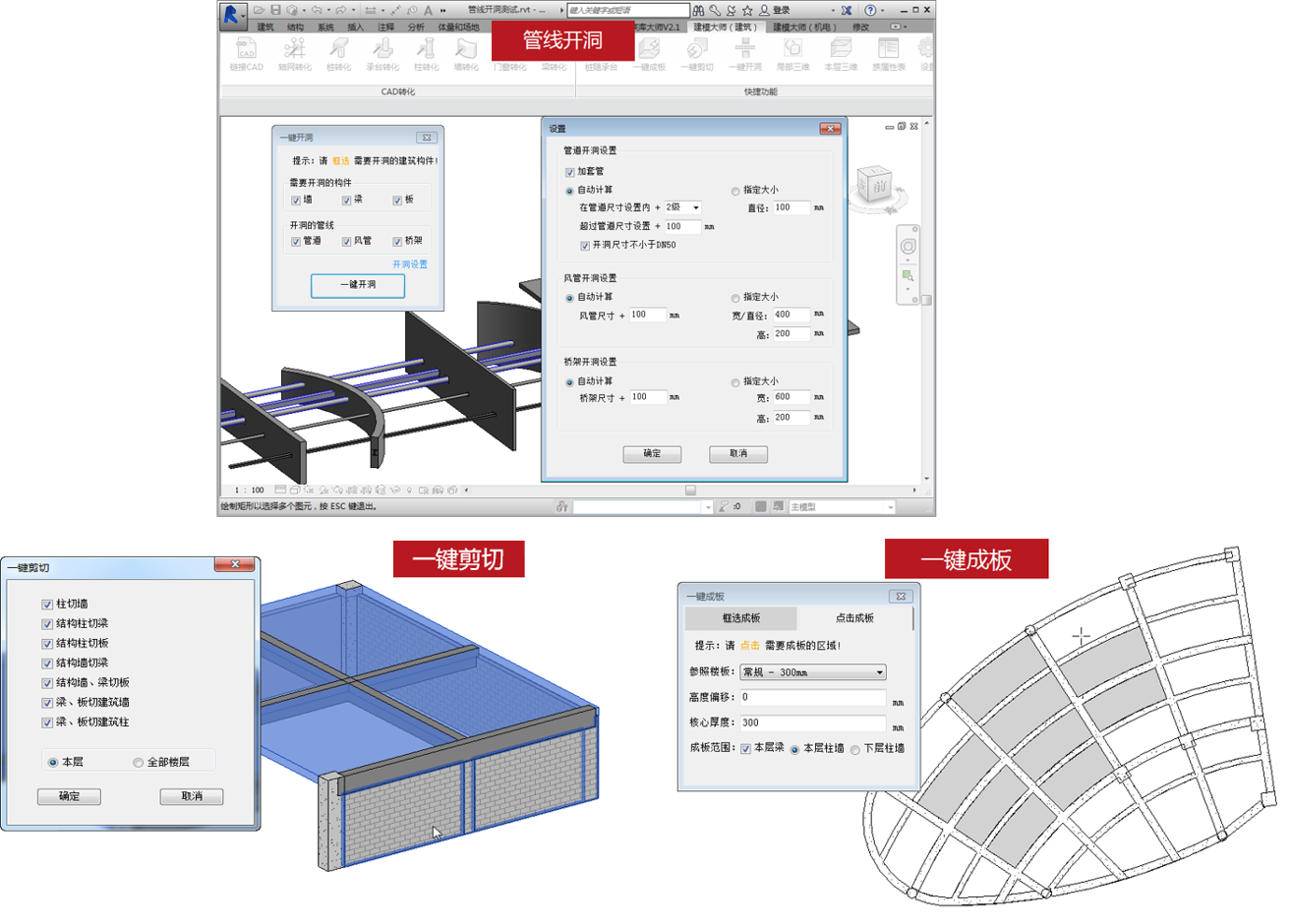Click the Open folder icon in quick access toolbar
The width and height of the screenshot is (1291, 924).
[259, 10]
